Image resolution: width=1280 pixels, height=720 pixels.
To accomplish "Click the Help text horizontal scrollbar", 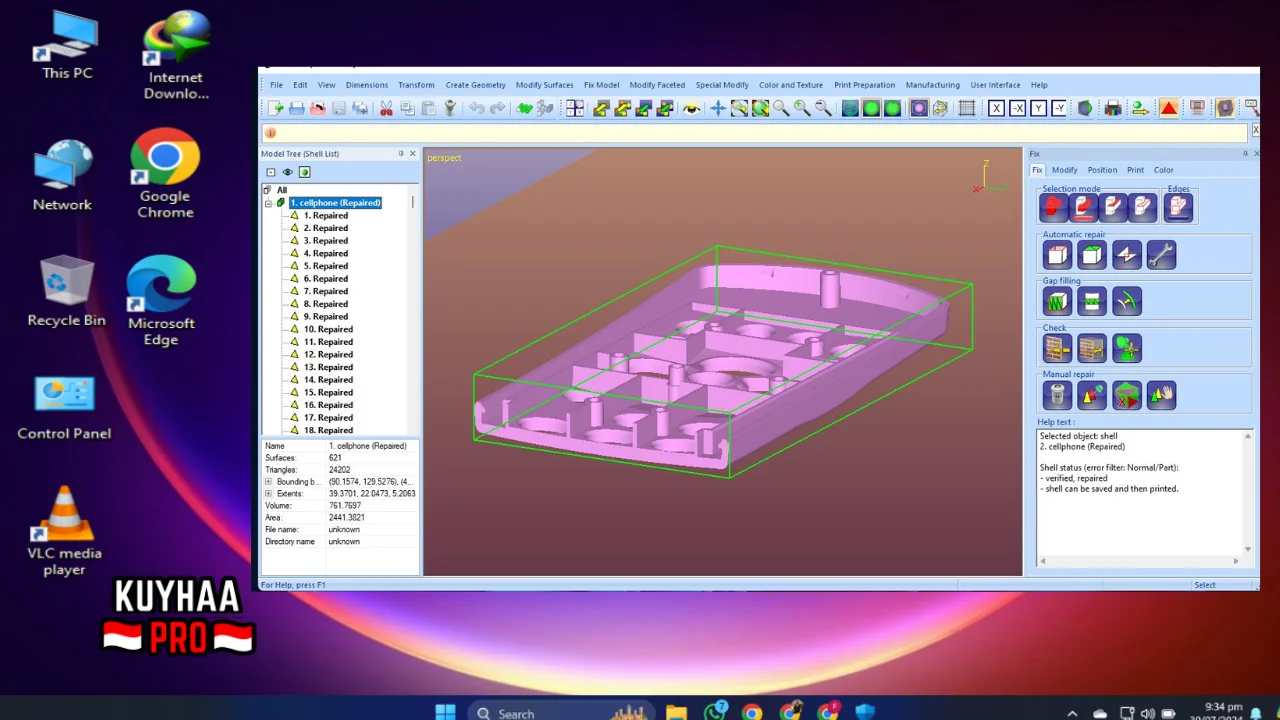I will coord(1139,561).
